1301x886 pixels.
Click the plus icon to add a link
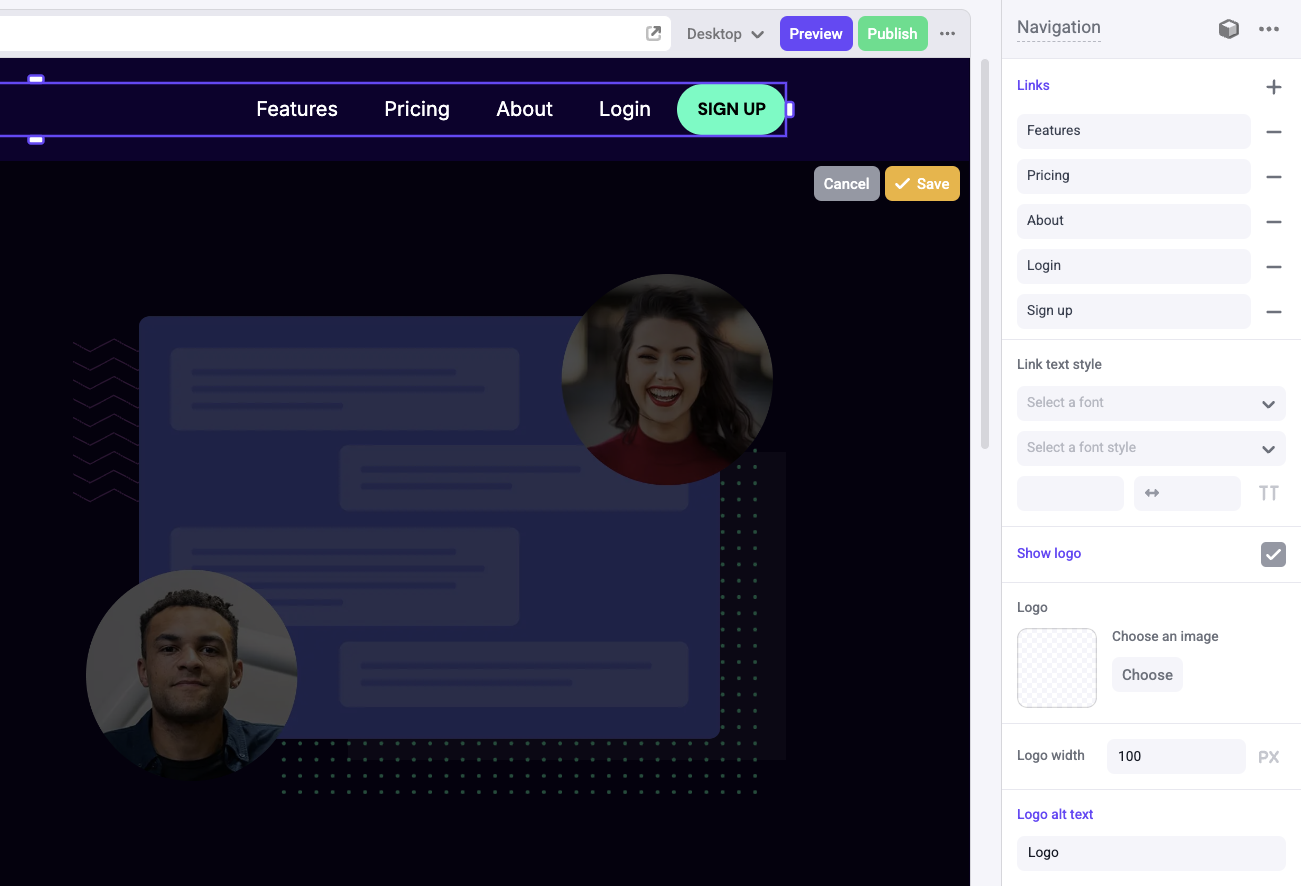[1273, 87]
